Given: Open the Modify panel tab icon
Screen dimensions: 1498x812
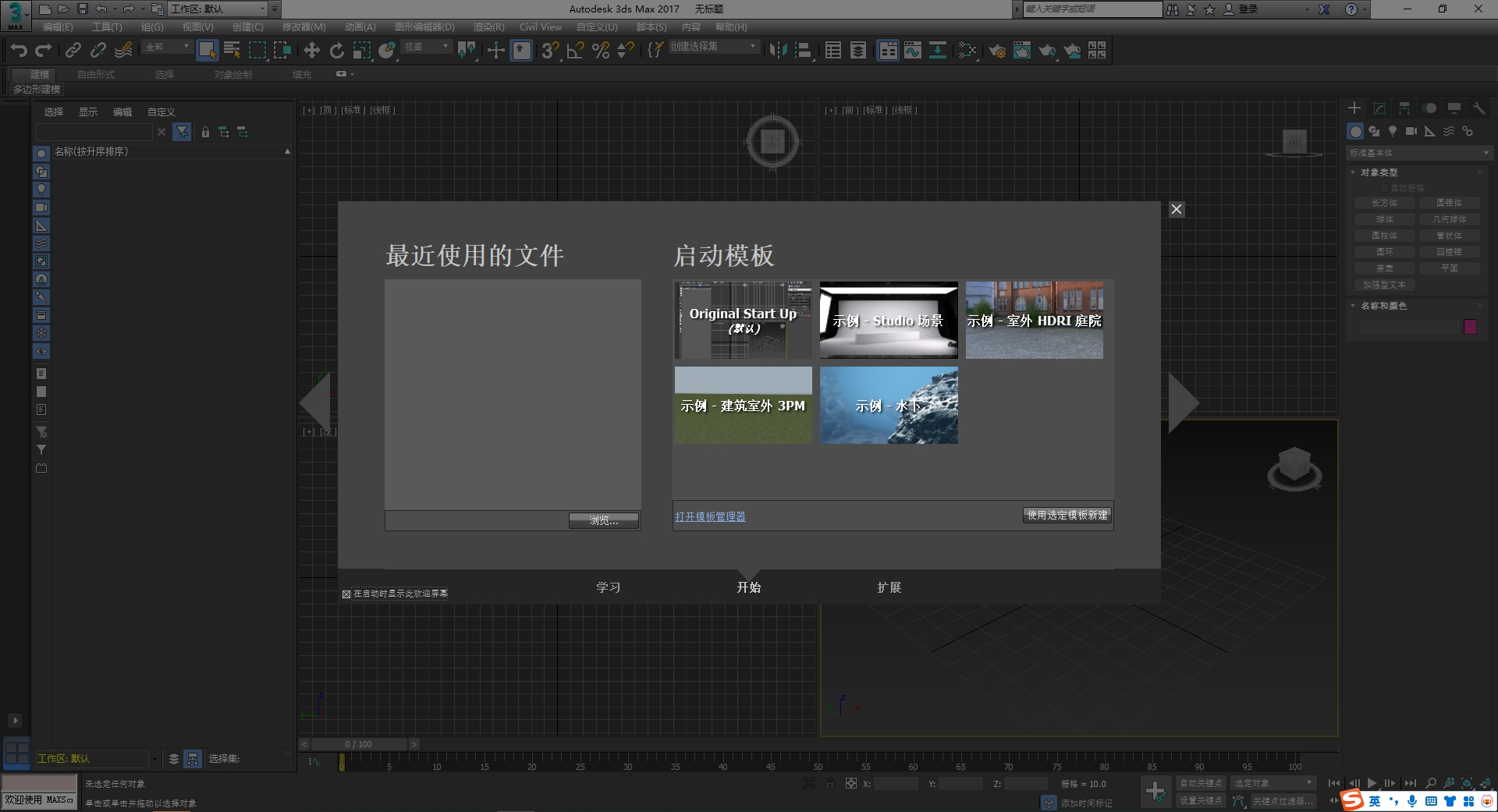Looking at the screenshot, I should 1379,108.
